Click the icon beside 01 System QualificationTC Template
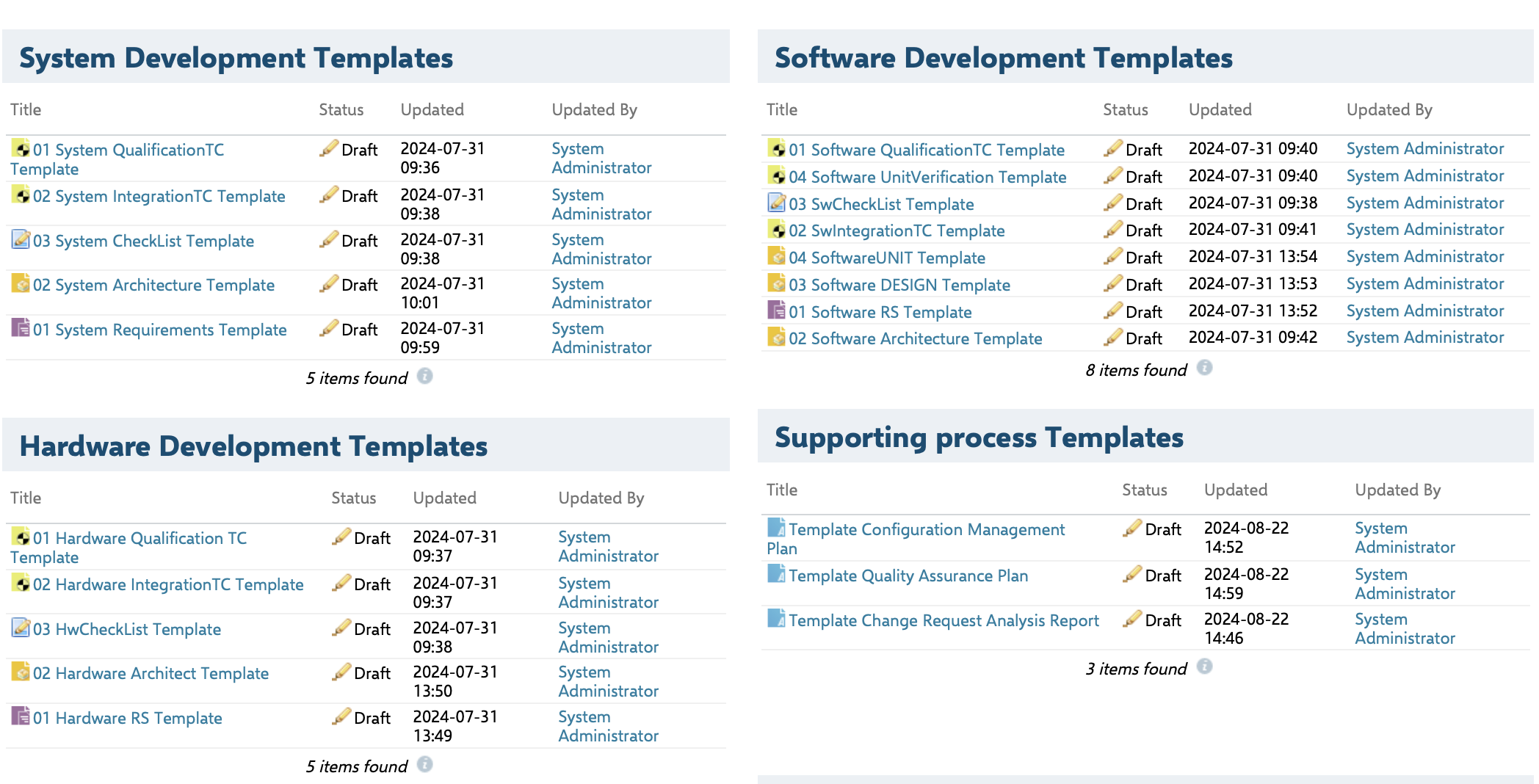This screenshot has height=784, width=1539. tap(21, 148)
